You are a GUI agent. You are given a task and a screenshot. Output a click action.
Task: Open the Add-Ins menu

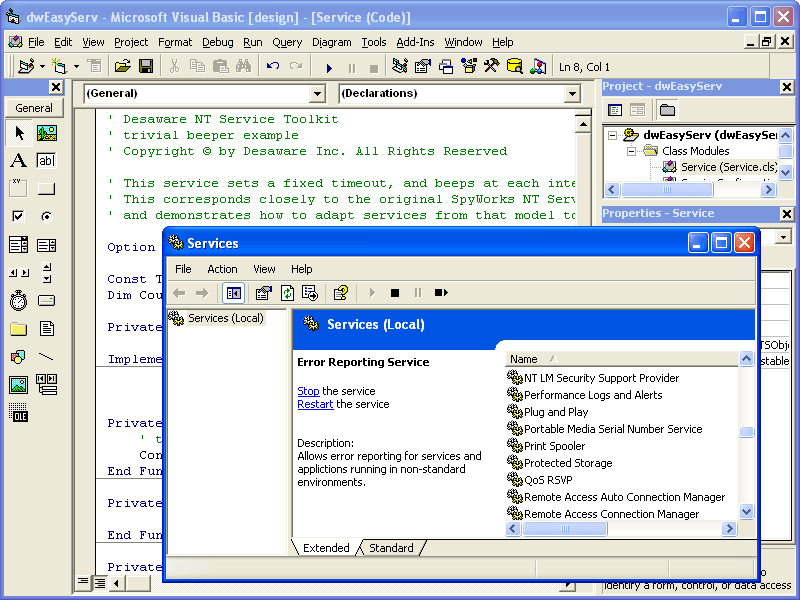pyautogui.click(x=415, y=42)
